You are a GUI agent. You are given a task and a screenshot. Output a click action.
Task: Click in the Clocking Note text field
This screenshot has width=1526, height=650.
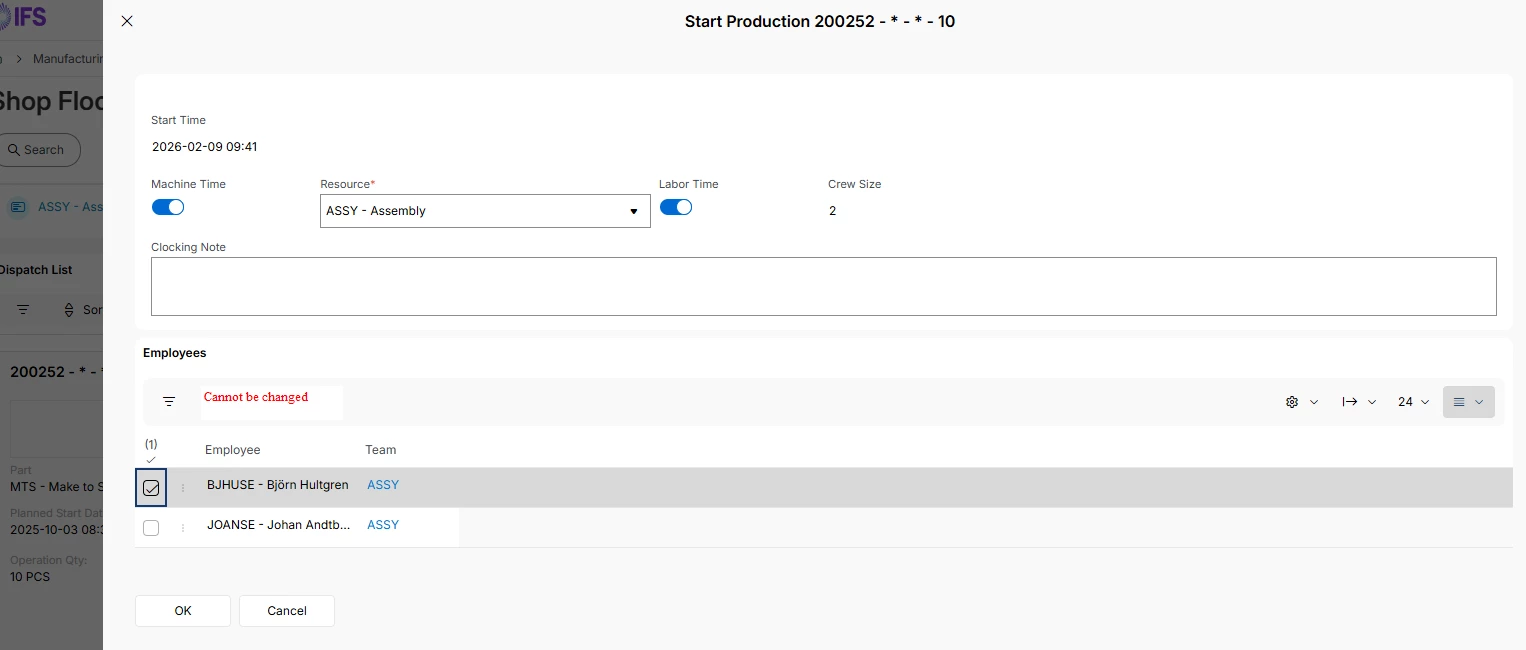tap(823, 286)
